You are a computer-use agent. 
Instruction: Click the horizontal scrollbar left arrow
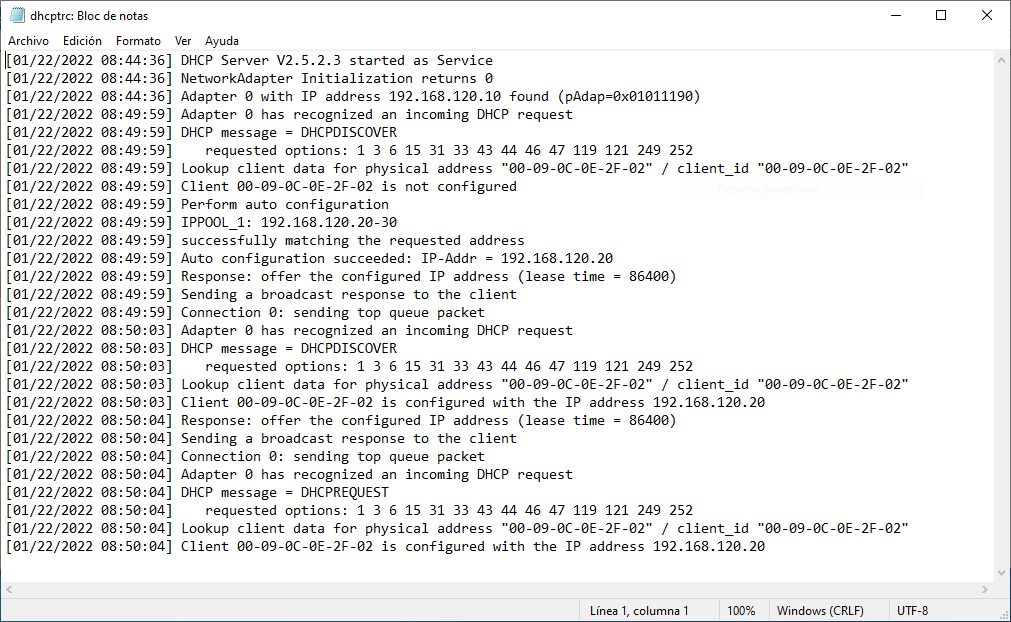(x=9, y=590)
